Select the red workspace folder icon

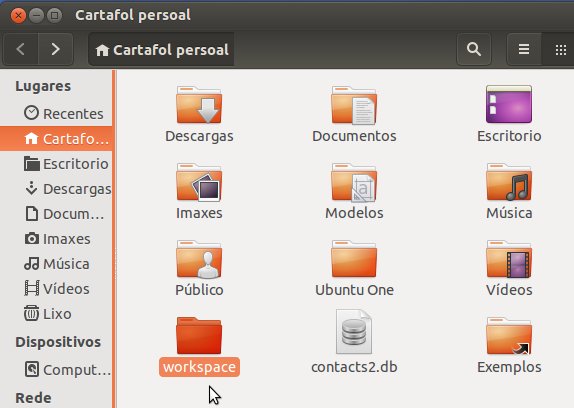(199, 336)
